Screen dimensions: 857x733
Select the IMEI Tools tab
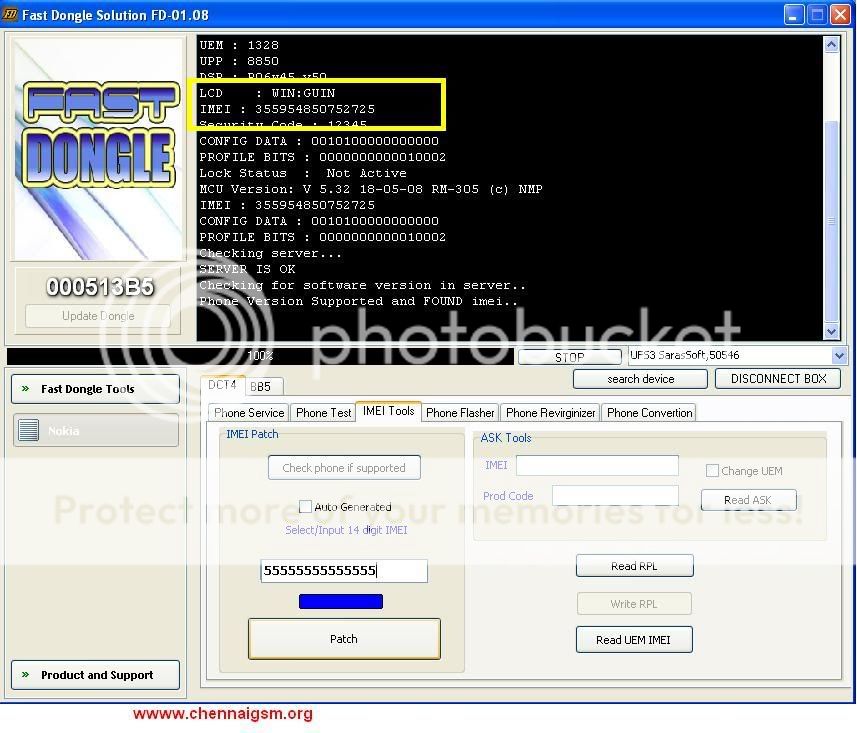(x=388, y=411)
